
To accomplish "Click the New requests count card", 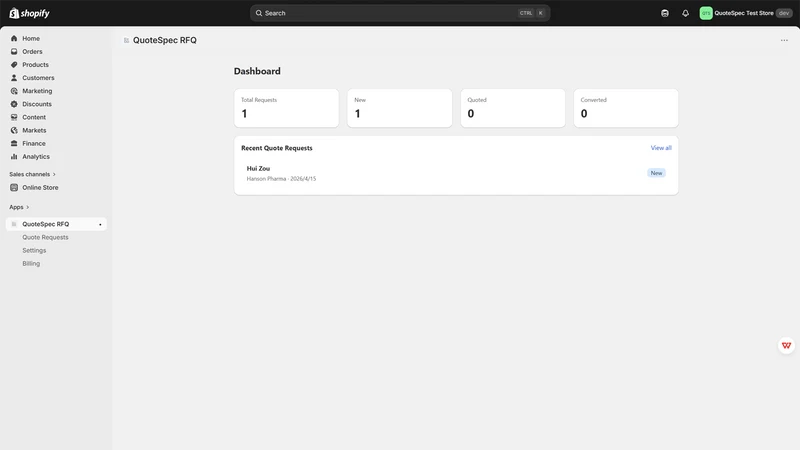I will tap(399, 108).
